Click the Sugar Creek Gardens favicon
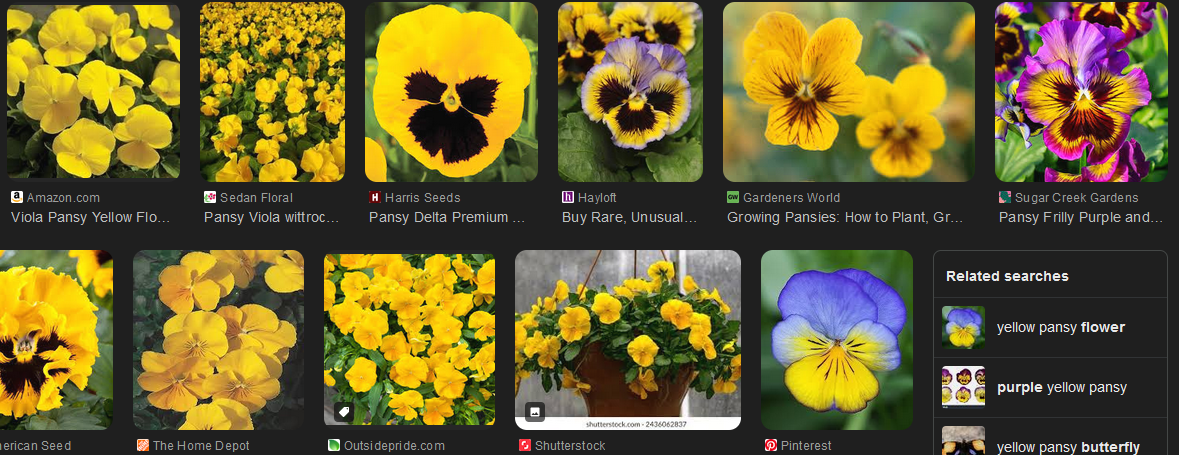The image size is (1179, 455). [x=1005, y=198]
